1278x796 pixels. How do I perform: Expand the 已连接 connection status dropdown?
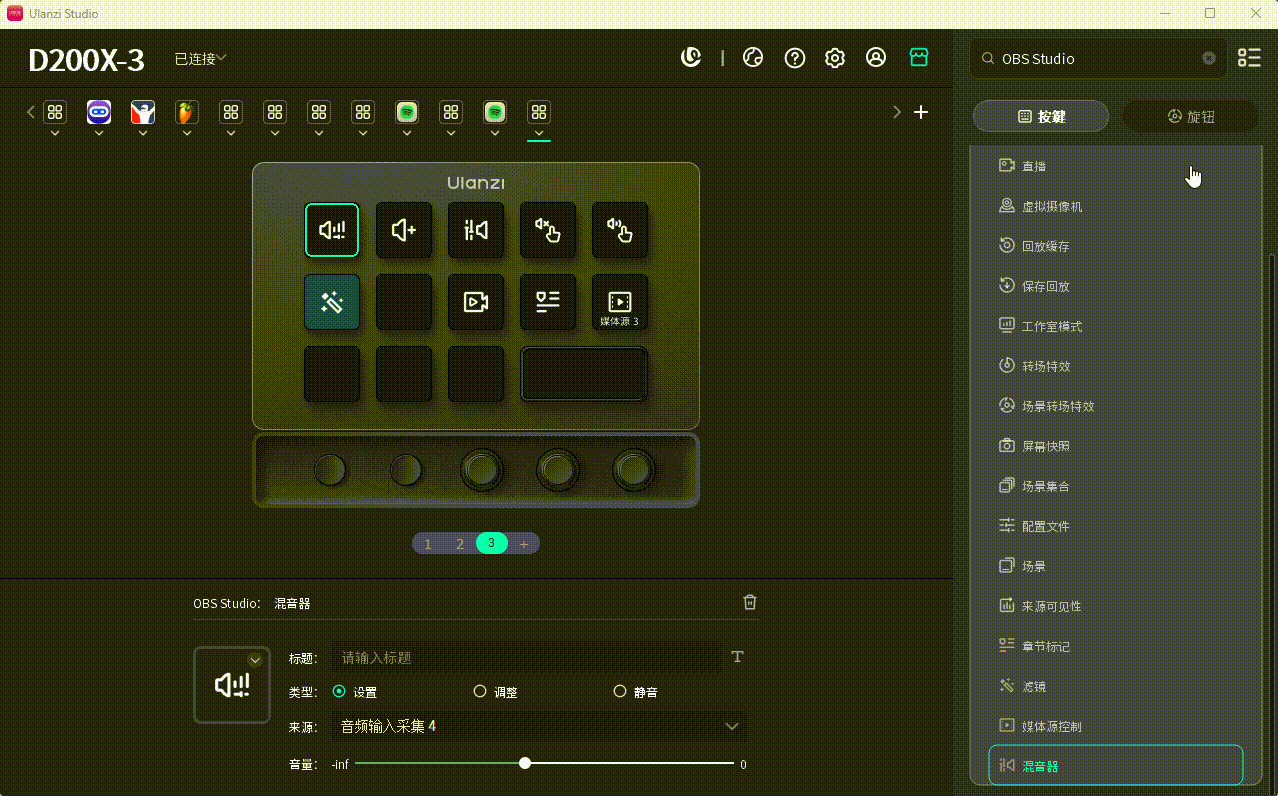click(x=200, y=59)
